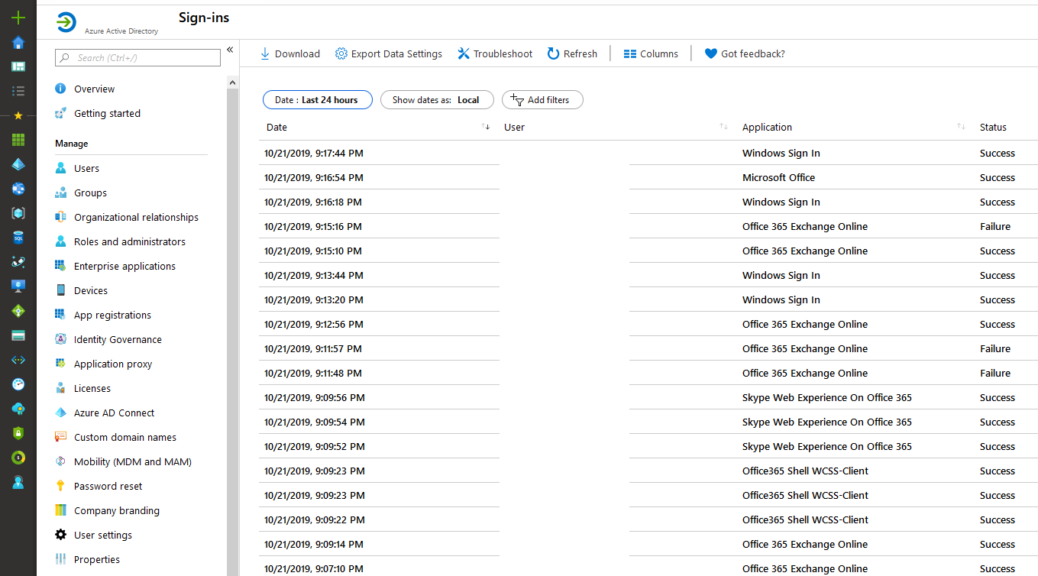Select Groups in the Manage menu
This screenshot has width=1038, height=576.
90,193
